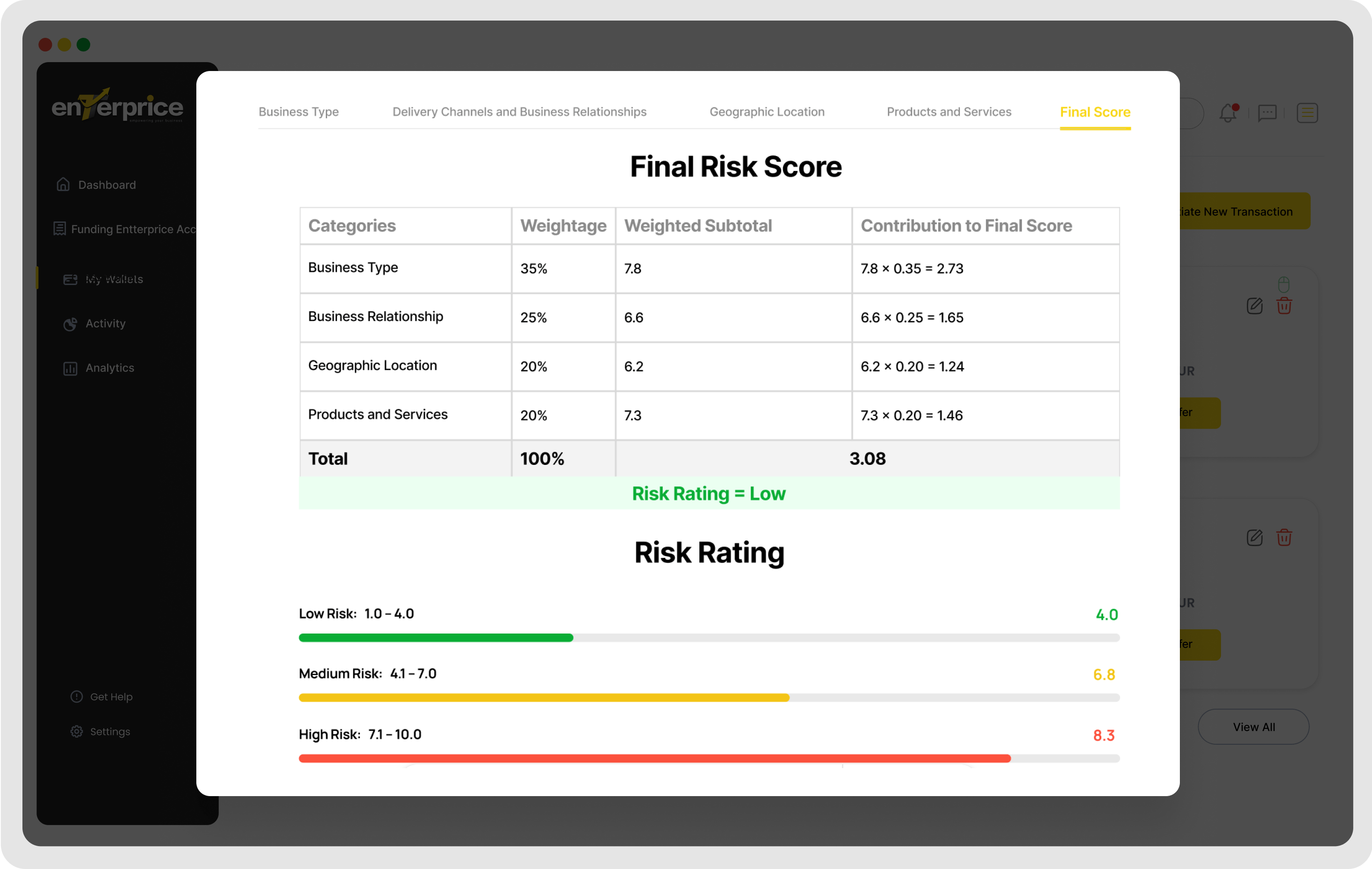1372x869 pixels.
Task: Select the Geographic Location tab
Action: 767,112
